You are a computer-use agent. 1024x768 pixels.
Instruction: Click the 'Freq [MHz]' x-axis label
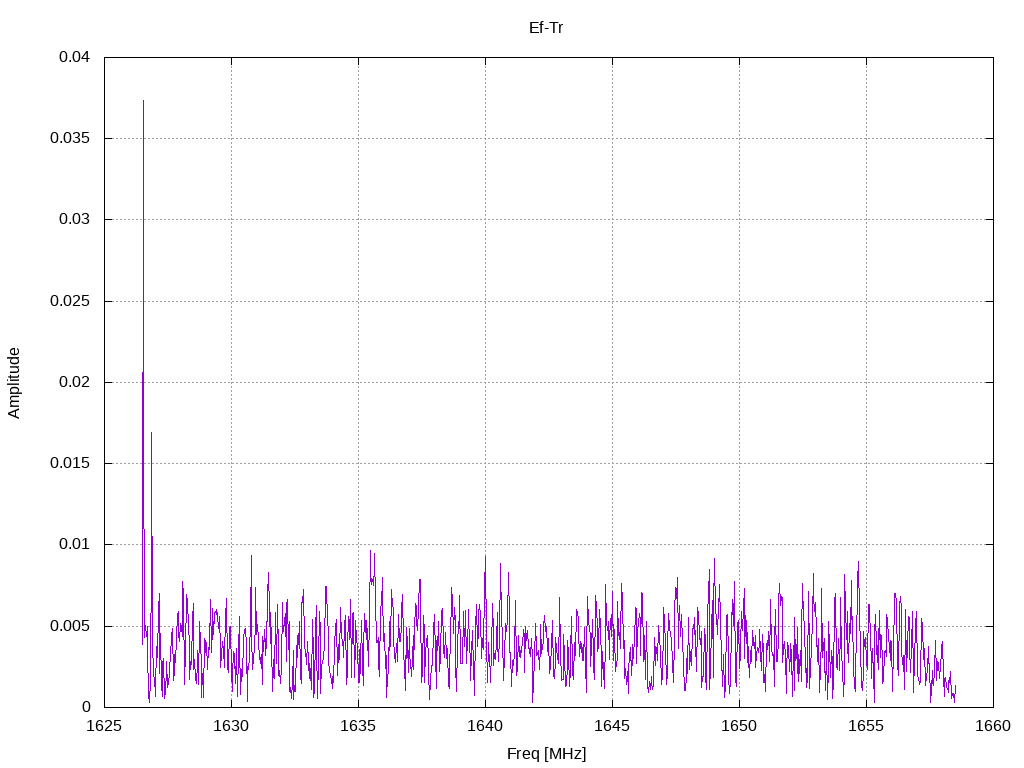tap(547, 754)
